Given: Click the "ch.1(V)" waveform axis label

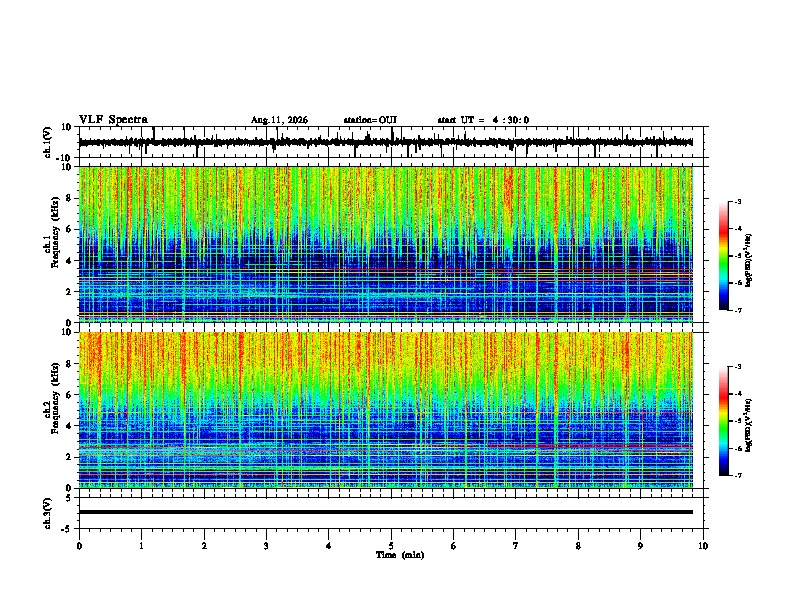Looking at the screenshot, I should 48,142.
